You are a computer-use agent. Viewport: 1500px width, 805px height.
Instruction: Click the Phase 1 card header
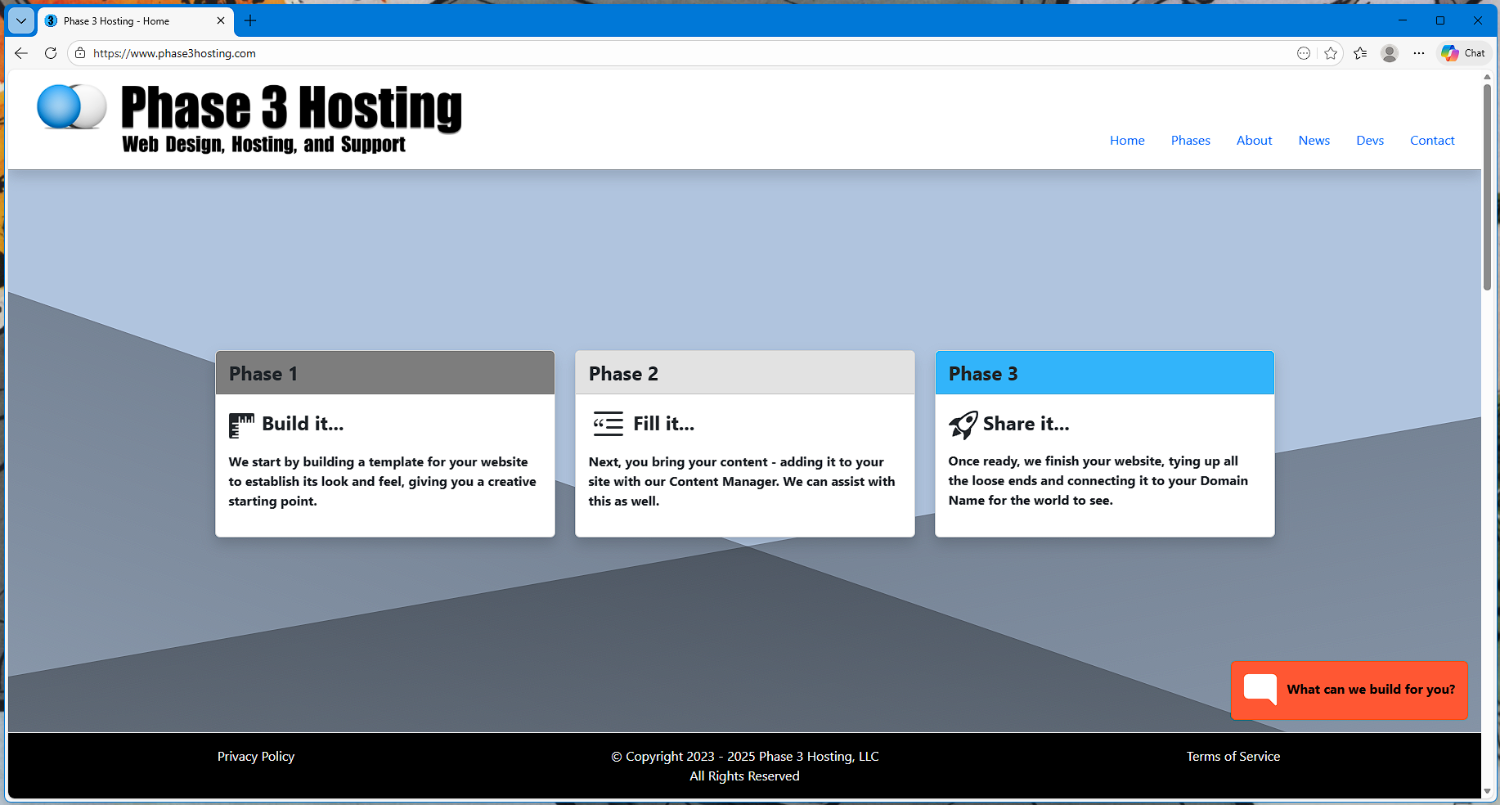click(x=385, y=373)
